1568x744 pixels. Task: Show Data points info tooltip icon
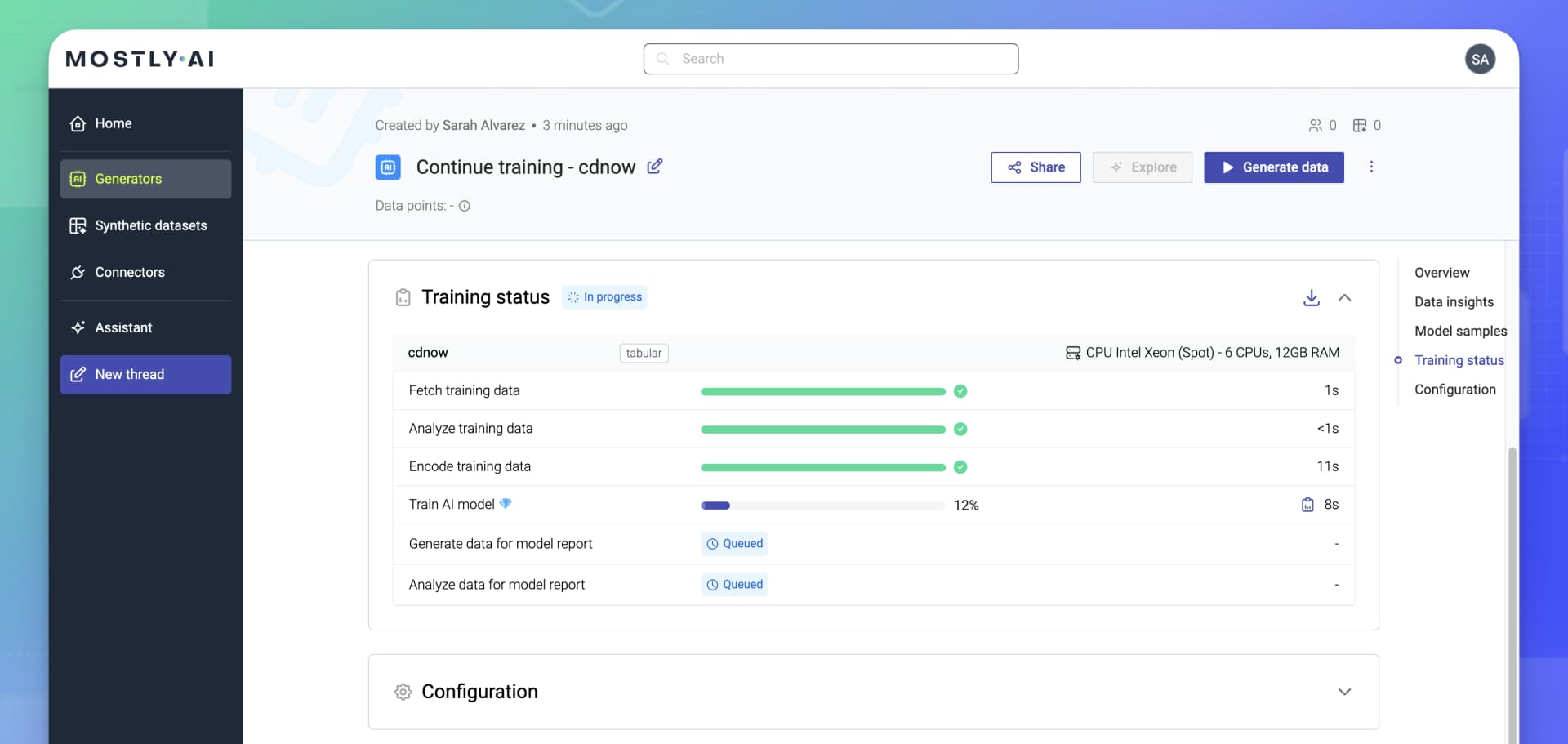464,206
